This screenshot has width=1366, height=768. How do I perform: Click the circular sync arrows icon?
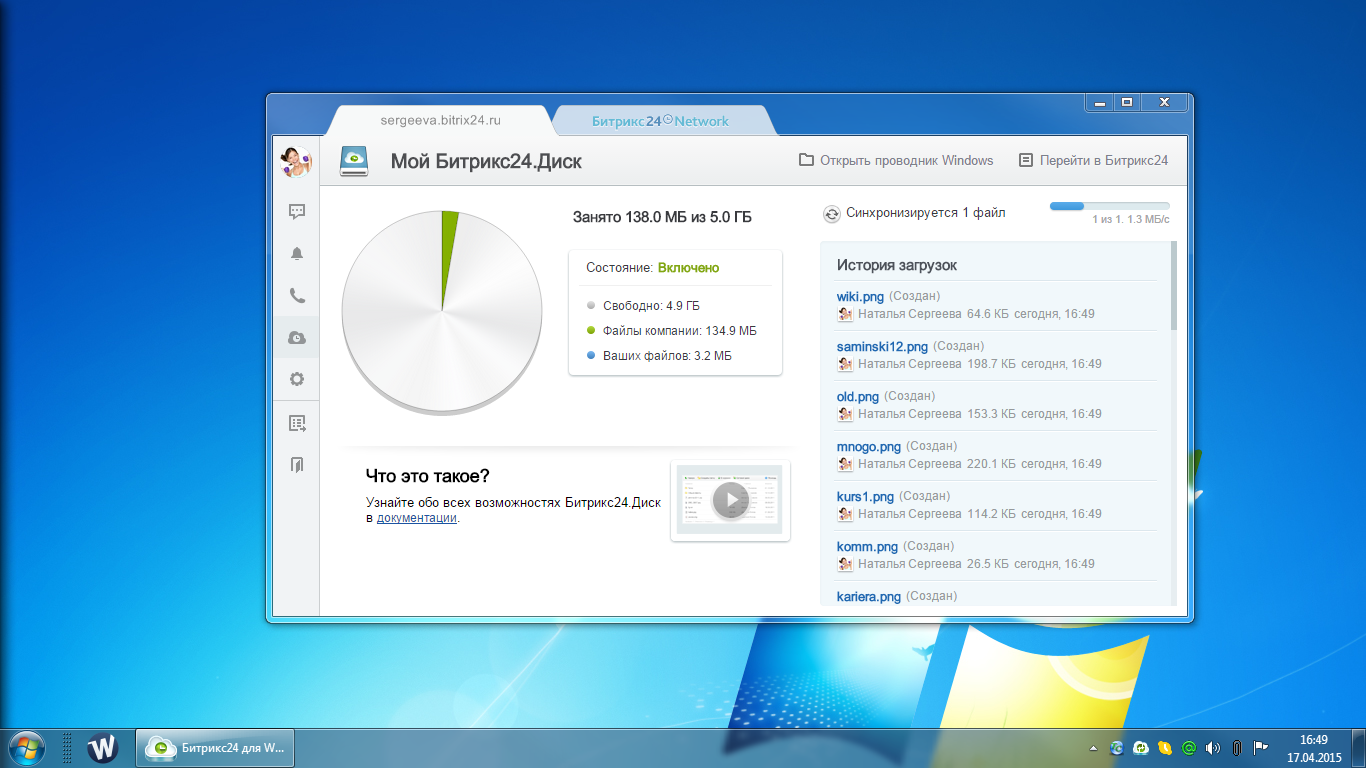click(831, 214)
